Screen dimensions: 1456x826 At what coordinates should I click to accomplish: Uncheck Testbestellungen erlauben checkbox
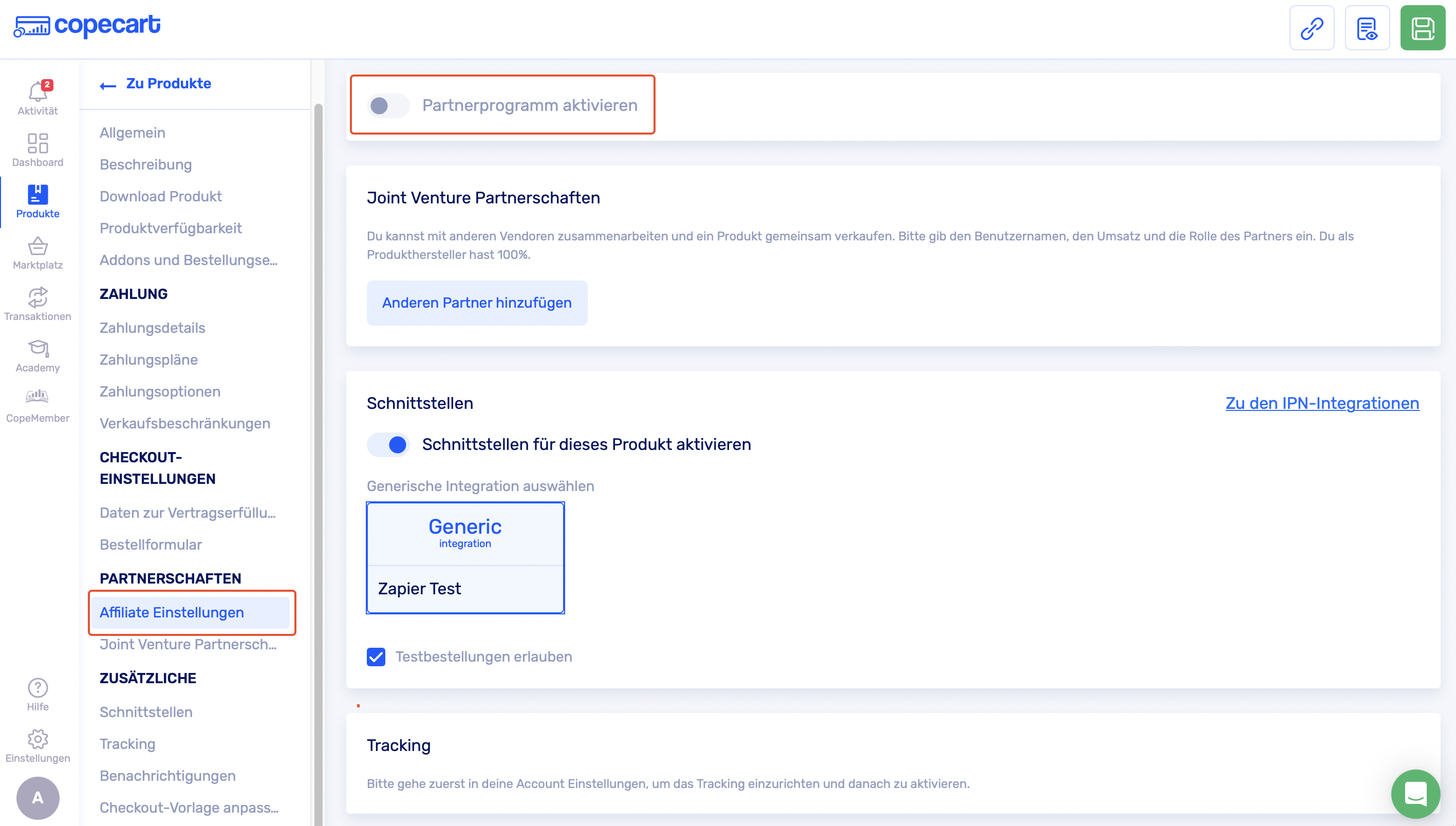pos(376,657)
